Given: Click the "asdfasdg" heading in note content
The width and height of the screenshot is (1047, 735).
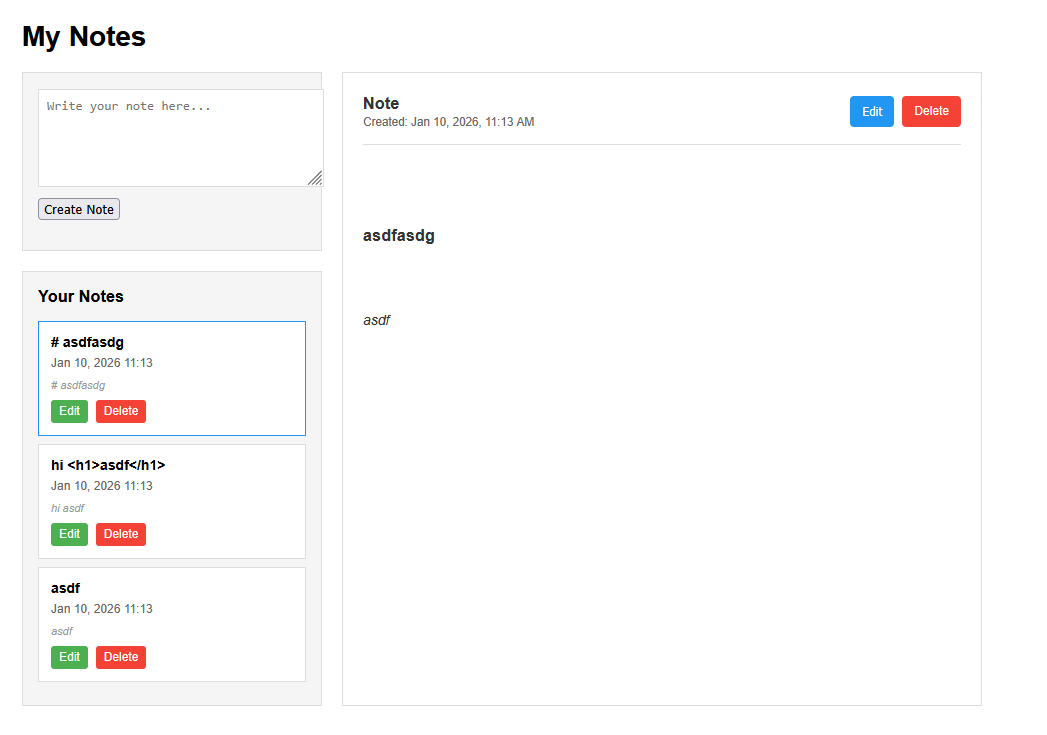Looking at the screenshot, I should tap(399, 236).
